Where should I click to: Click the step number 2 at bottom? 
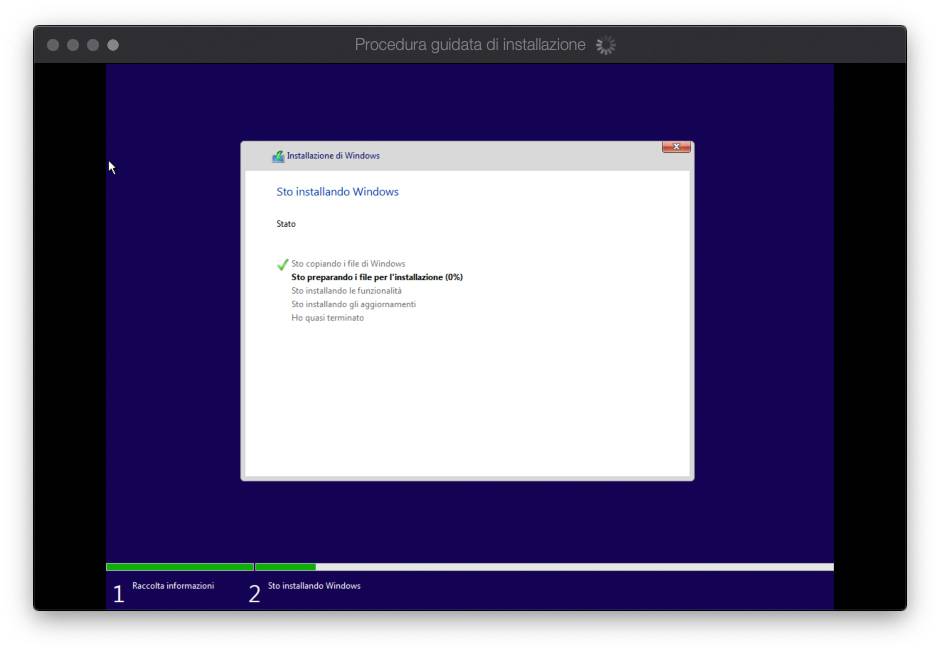(254, 594)
